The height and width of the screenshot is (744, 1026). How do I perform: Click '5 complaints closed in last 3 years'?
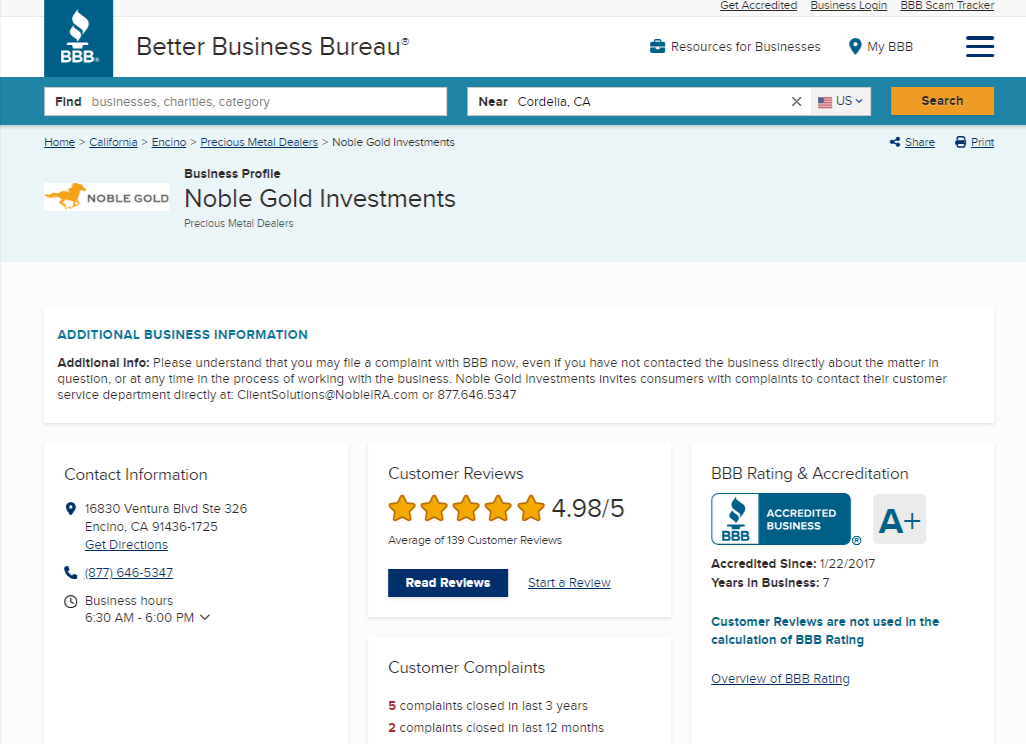[x=488, y=705]
